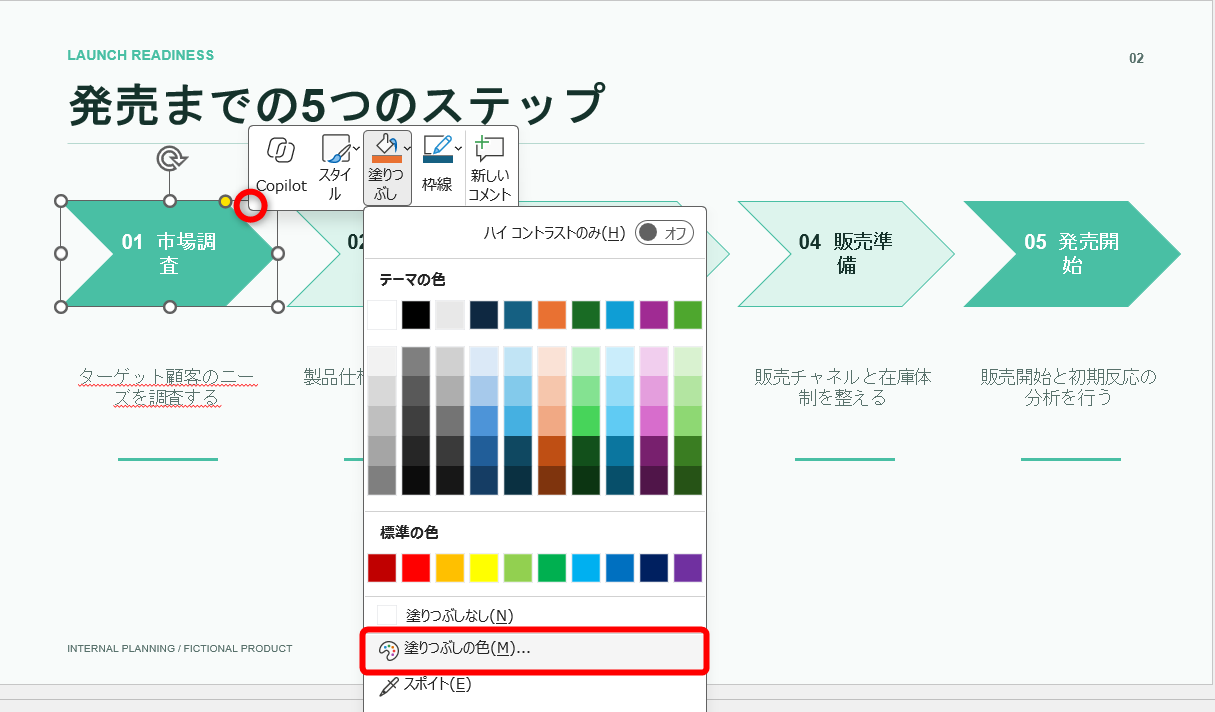The image size is (1215, 712).
Task: Pick magenta purple in the theme colors top row
Action: coord(654,315)
